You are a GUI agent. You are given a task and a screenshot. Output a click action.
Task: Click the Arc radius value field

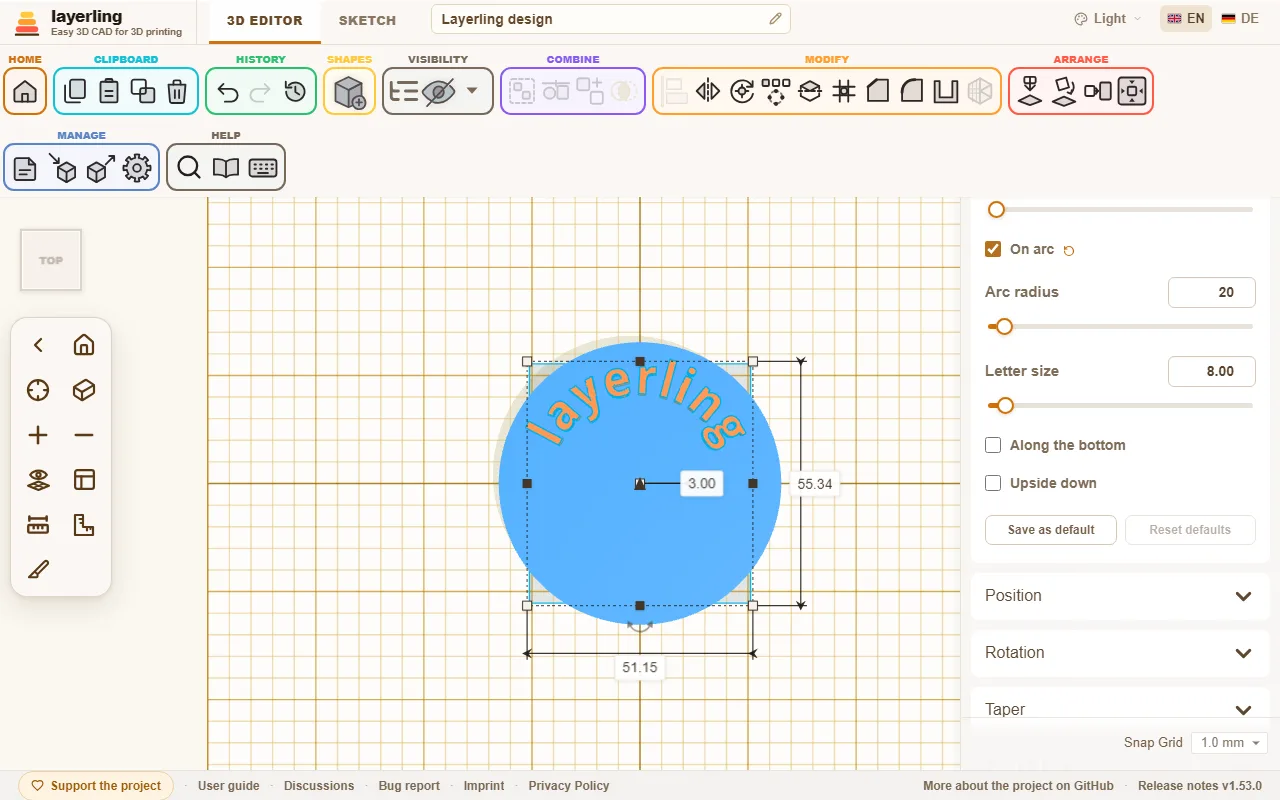[x=1212, y=292]
